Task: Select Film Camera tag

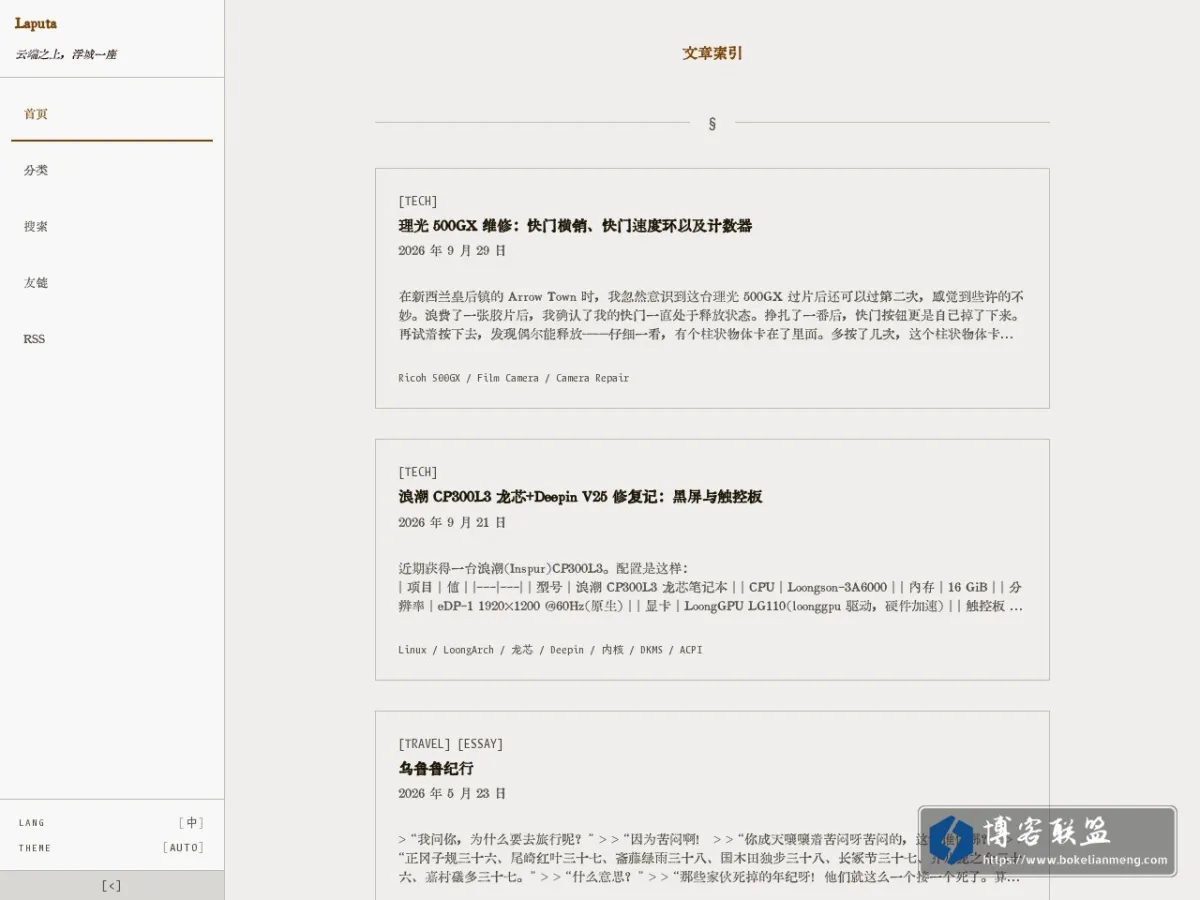Action: tap(508, 378)
